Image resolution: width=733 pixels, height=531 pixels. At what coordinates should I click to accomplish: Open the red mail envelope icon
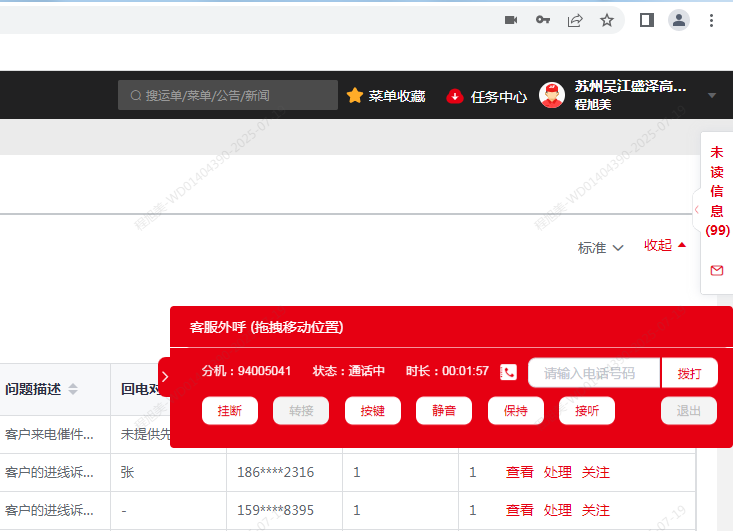click(717, 270)
